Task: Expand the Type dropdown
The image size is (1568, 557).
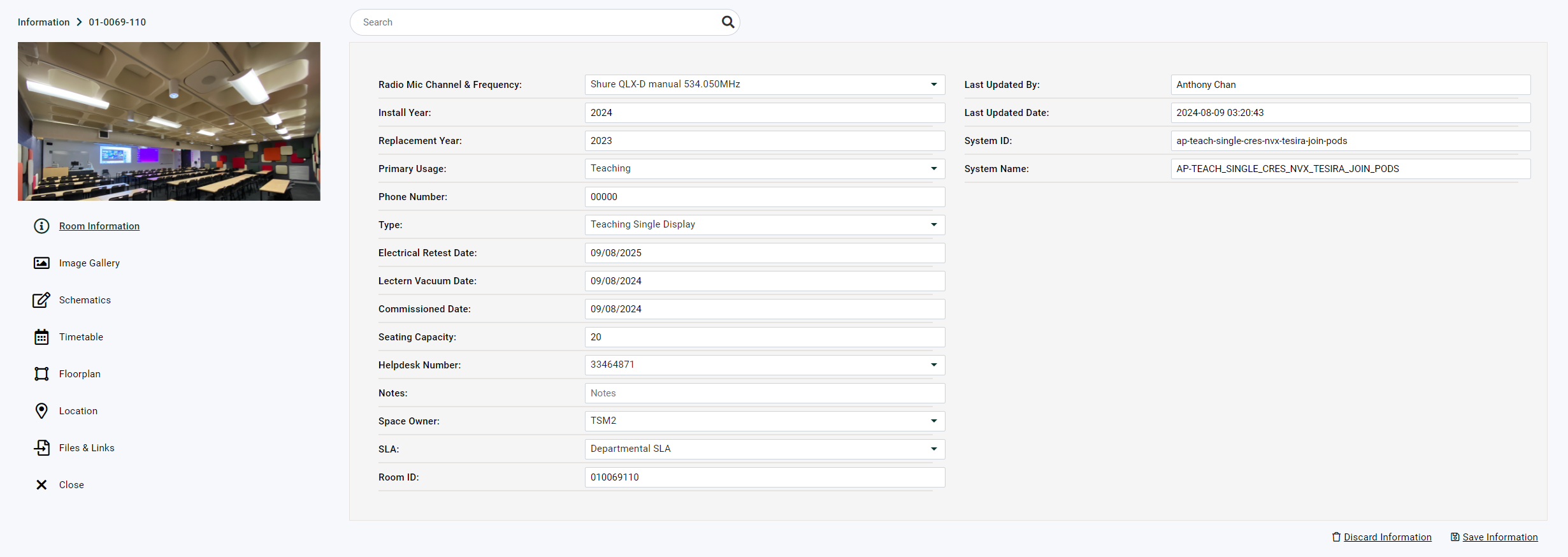Action: 765,225
